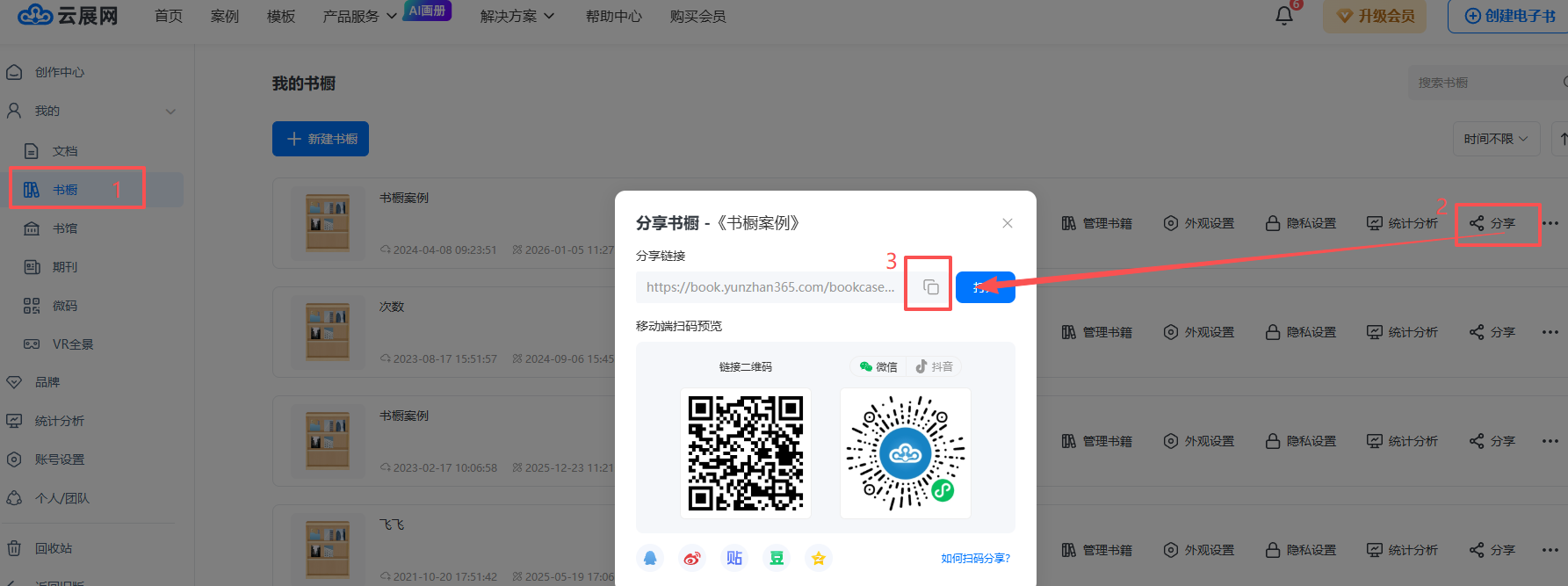Open more options for the 次数 bookcase
Viewport: 1568px width, 586px height.
click(1550, 332)
